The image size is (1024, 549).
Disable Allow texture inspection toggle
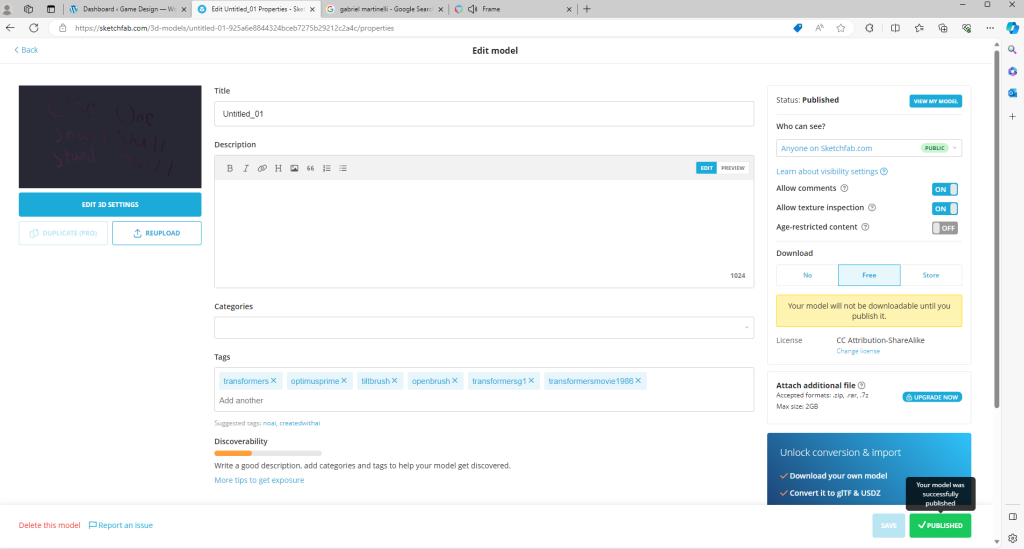click(944, 208)
